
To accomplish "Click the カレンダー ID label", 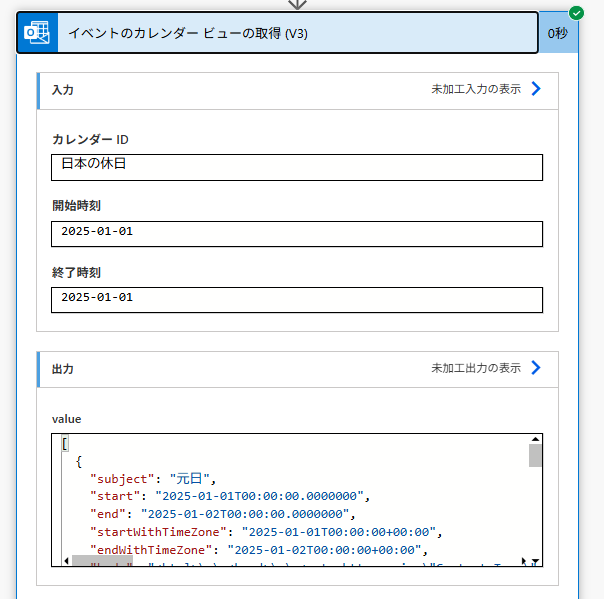I will point(90,139).
